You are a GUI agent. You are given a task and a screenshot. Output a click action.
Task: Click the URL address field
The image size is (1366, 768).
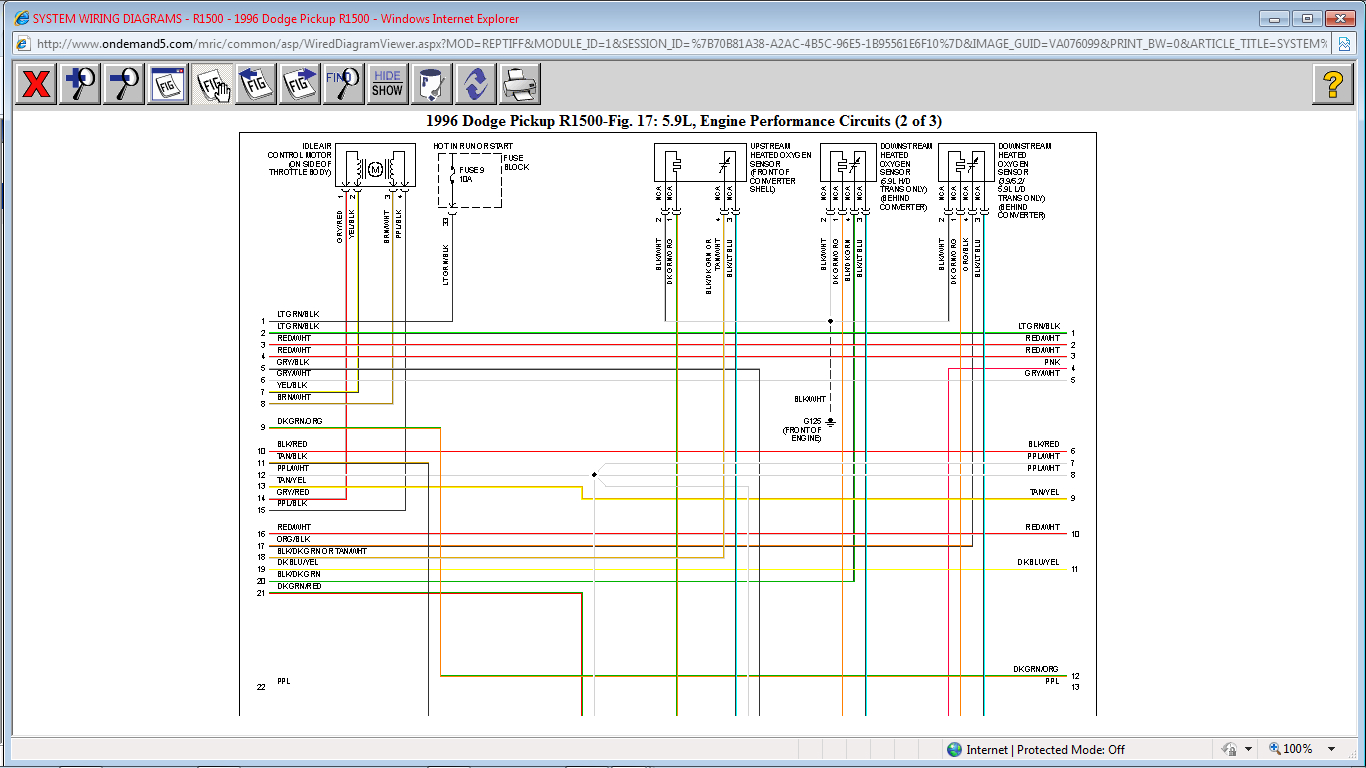[x=680, y=44]
